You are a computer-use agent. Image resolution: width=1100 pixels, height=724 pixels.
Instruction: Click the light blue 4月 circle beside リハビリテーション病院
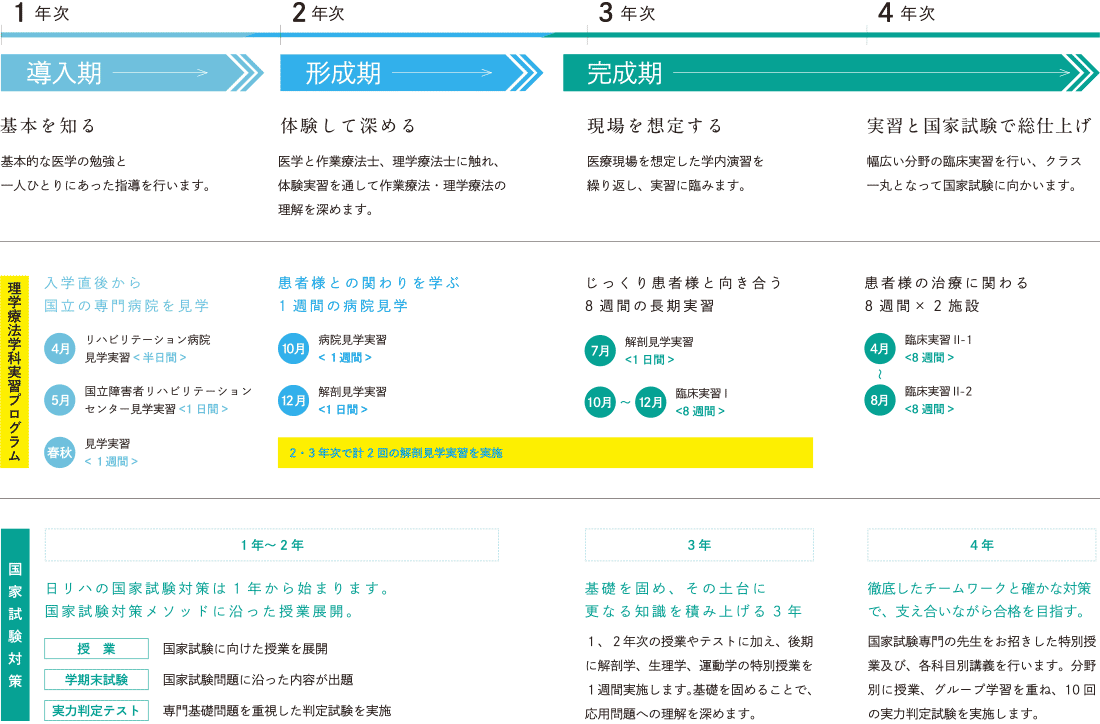coord(60,349)
